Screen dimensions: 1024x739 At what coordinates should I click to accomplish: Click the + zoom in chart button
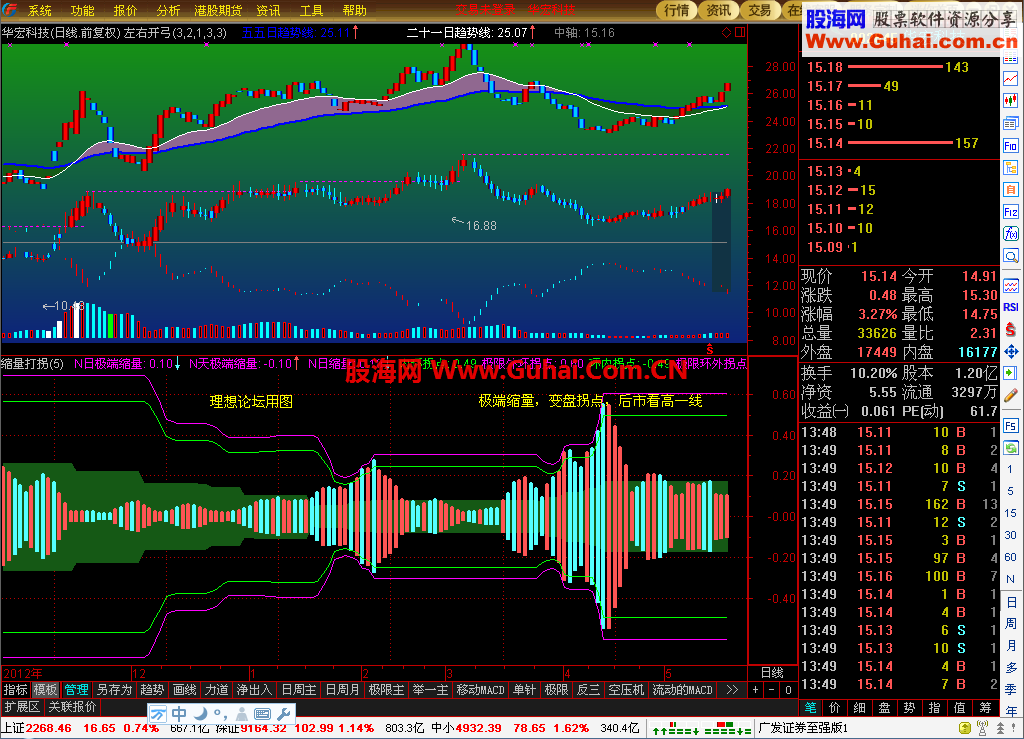756,690
